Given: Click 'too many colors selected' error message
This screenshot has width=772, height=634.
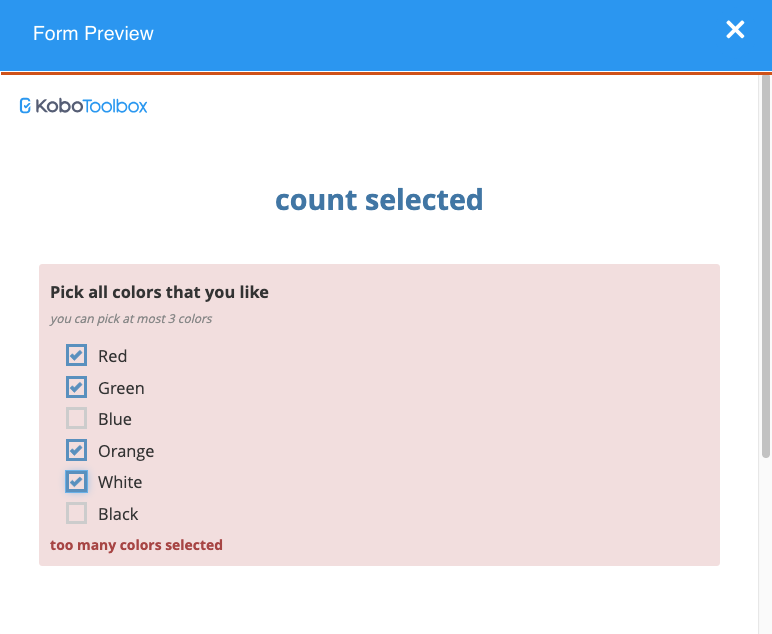Looking at the screenshot, I should (136, 545).
